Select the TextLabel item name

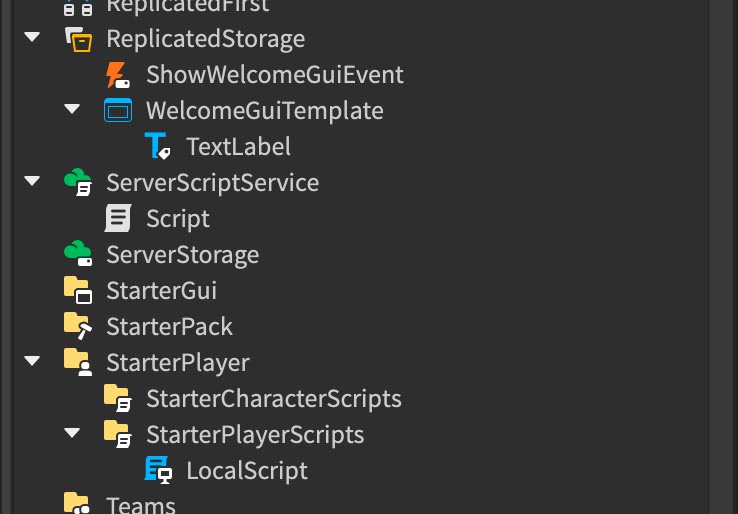pos(238,146)
